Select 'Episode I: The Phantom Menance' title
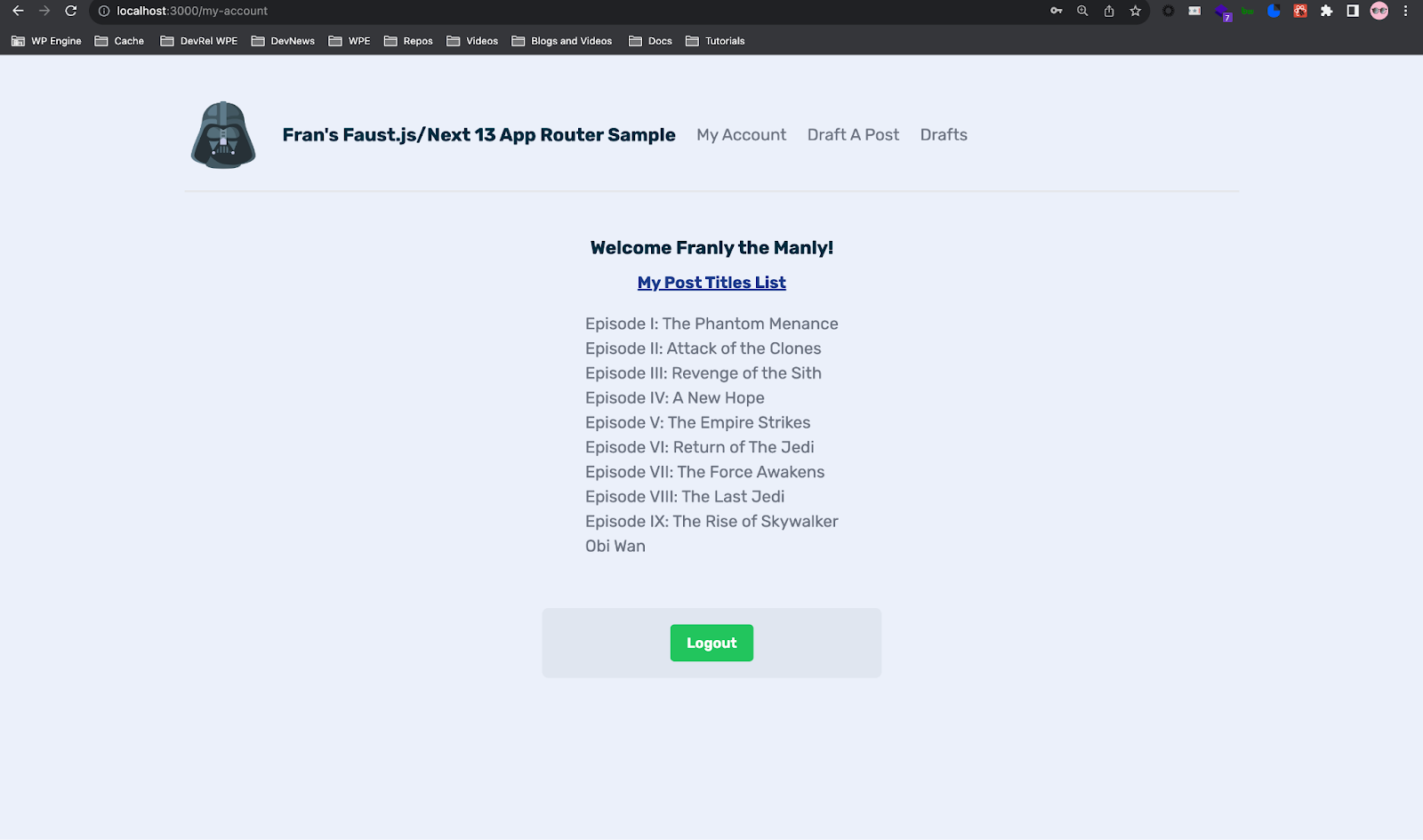This screenshot has width=1423, height=840. [711, 324]
